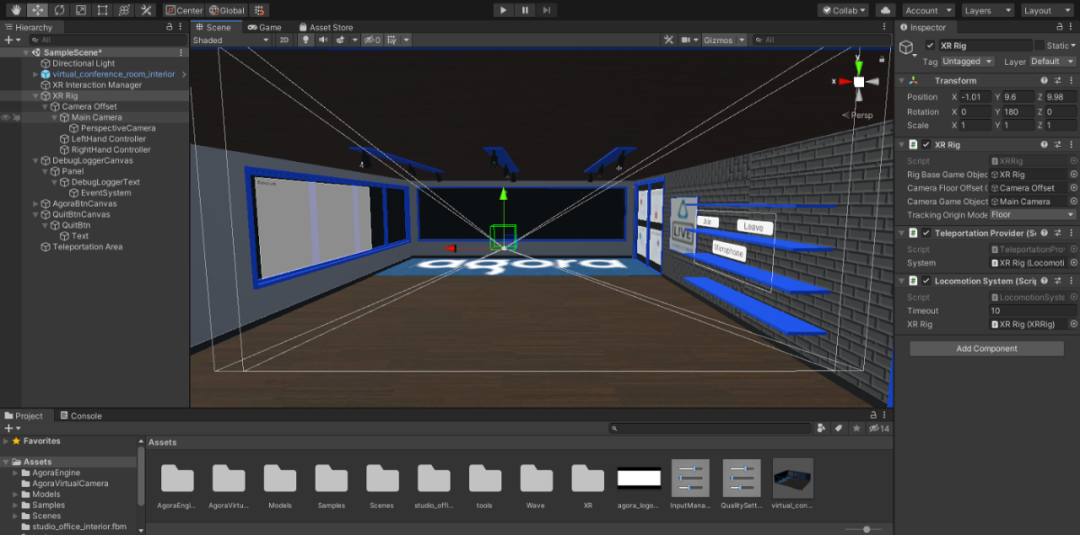This screenshot has width=1080, height=535.
Task: Toggle the scene grid icon
Action: click(390, 40)
